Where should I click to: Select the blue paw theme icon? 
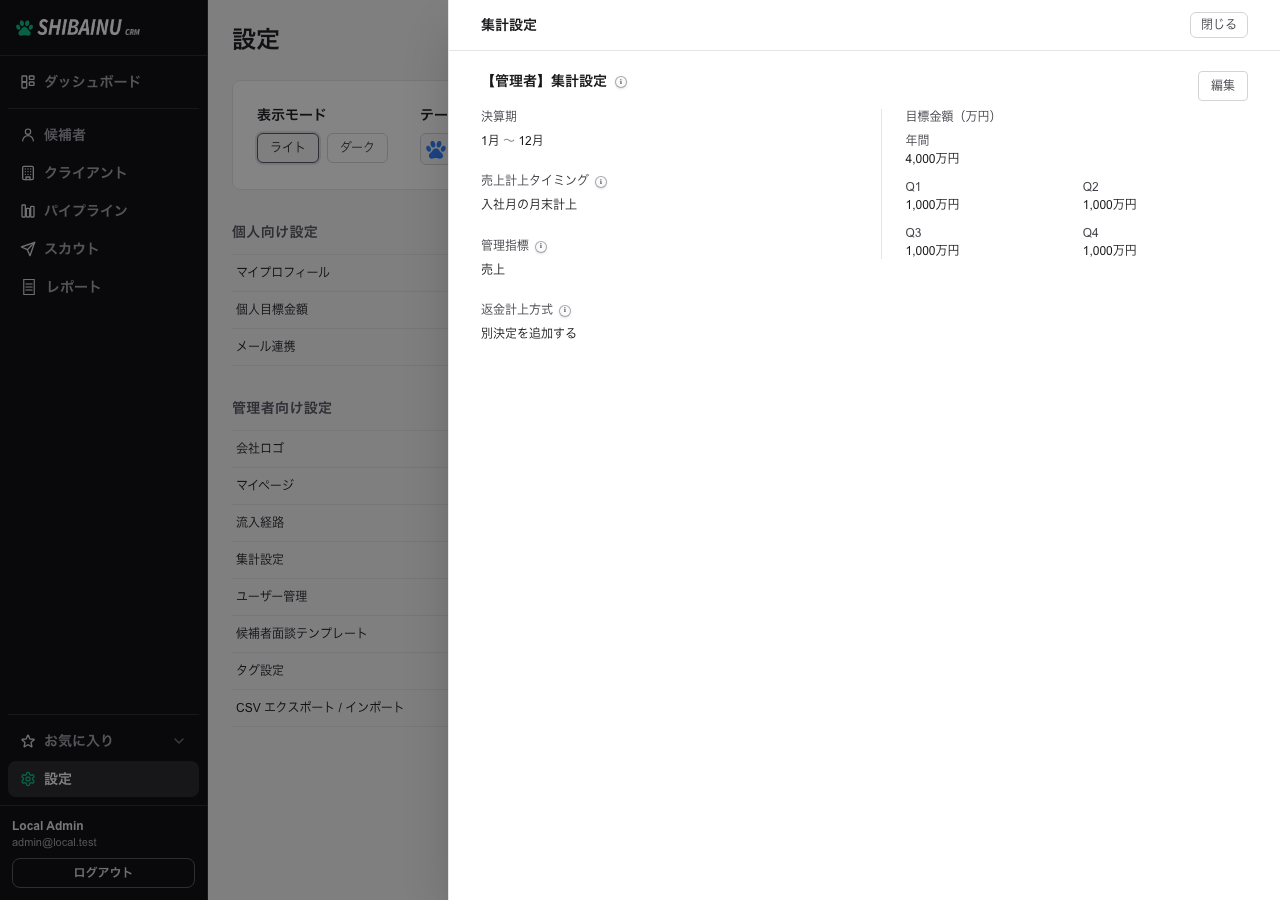(x=435, y=149)
